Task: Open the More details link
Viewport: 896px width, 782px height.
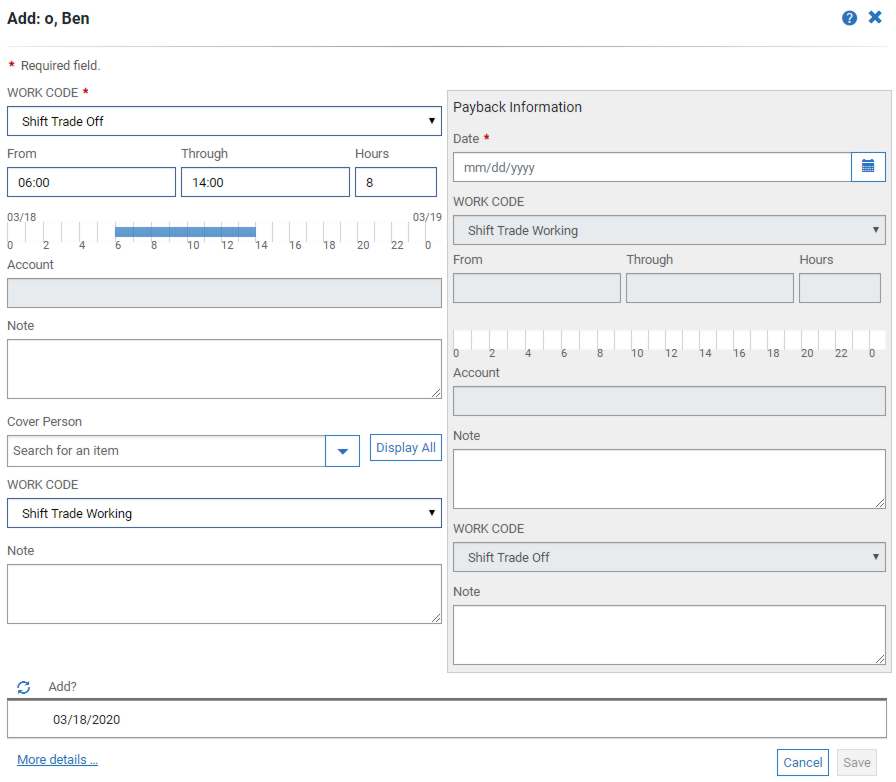Action: click(x=57, y=760)
